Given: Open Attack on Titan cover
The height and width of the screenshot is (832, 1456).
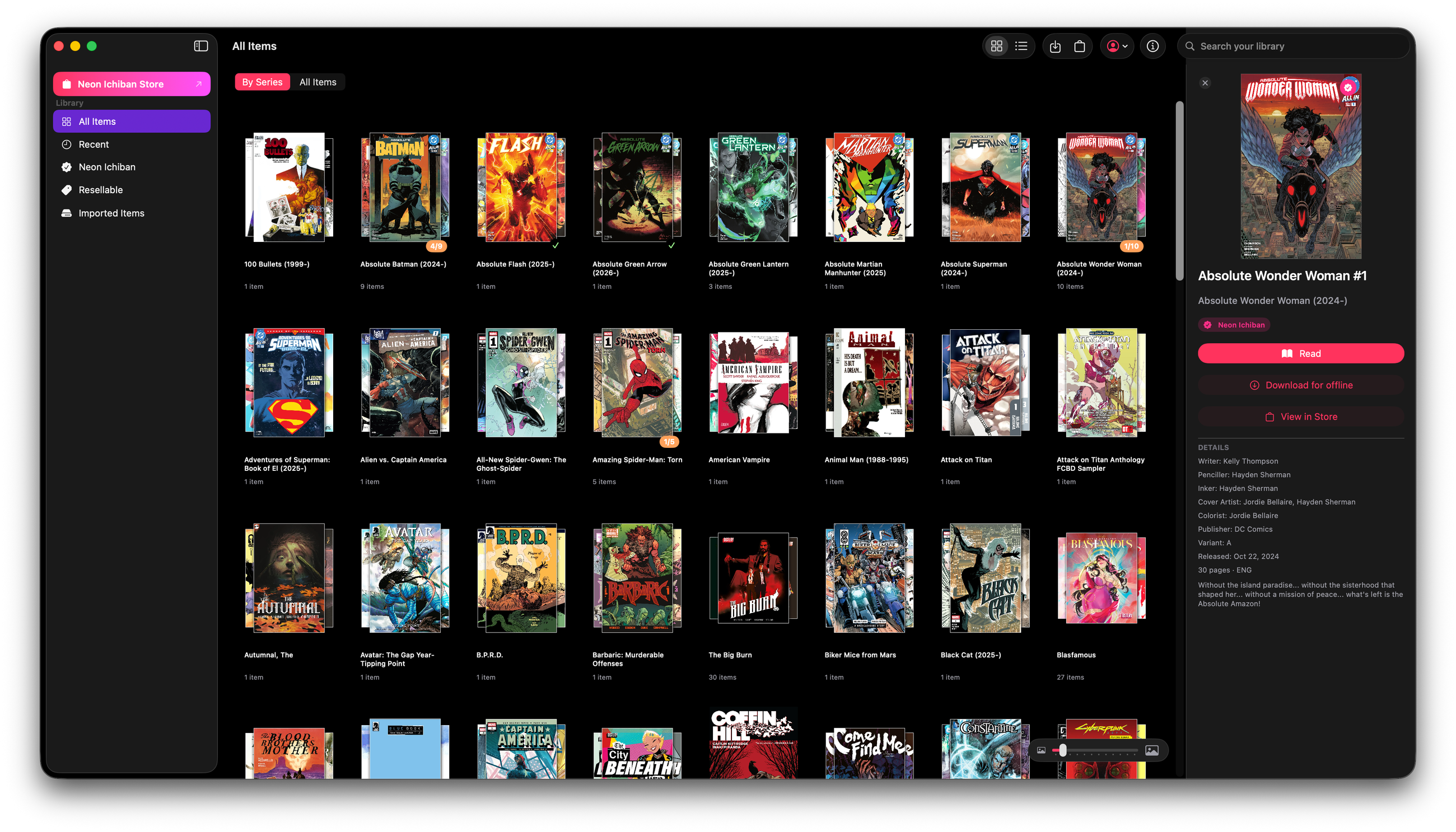Looking at the screenshot, I should click(985, 382).
